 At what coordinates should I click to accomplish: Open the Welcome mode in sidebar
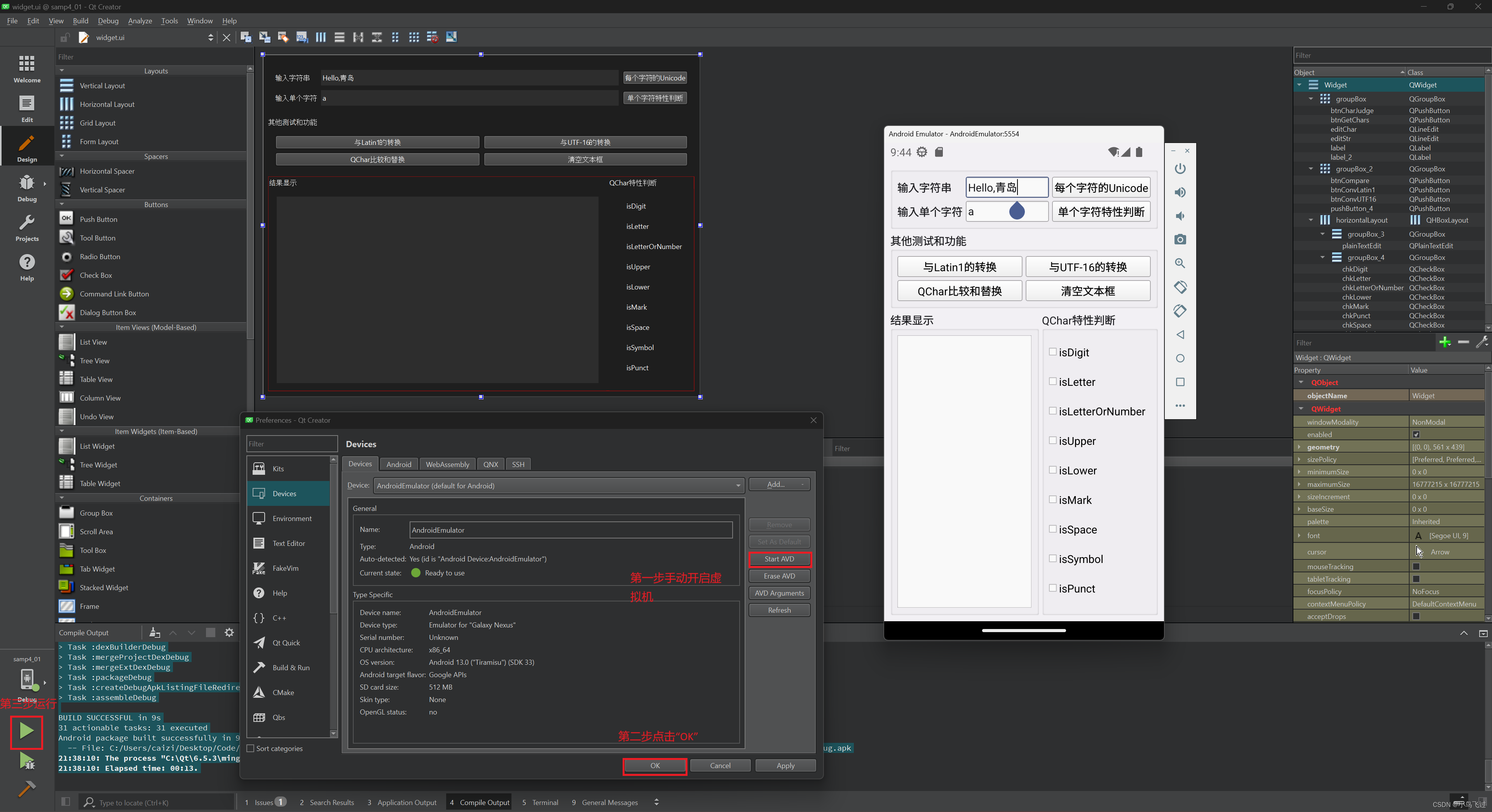[x=27, y=68]
